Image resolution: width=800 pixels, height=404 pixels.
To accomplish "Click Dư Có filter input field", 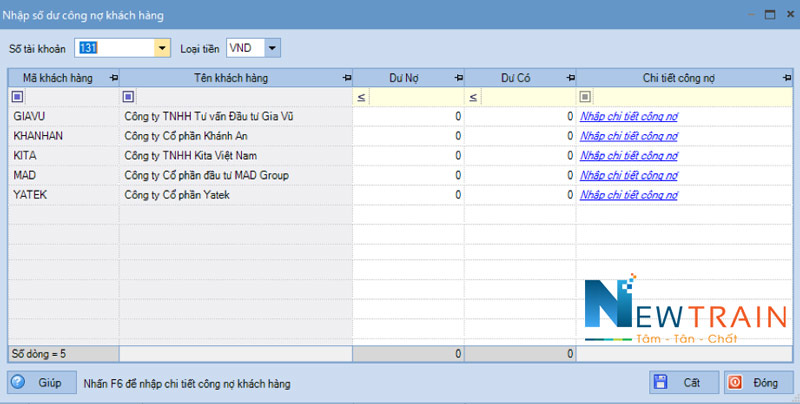I will pos(528,97).
